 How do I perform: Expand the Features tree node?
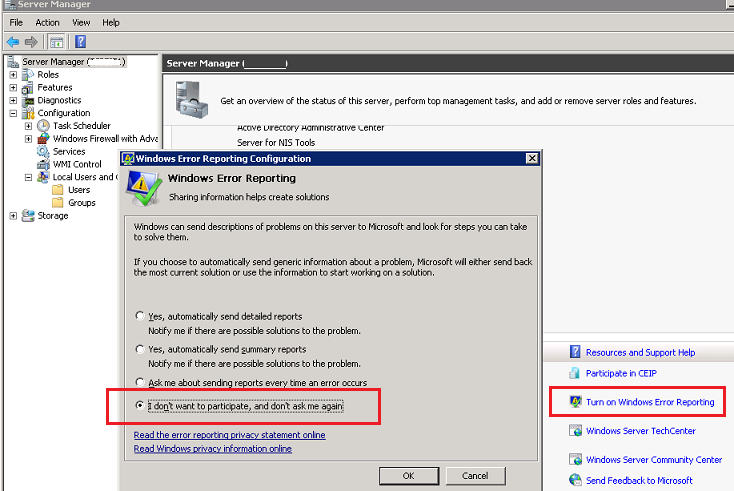(13, 88)
